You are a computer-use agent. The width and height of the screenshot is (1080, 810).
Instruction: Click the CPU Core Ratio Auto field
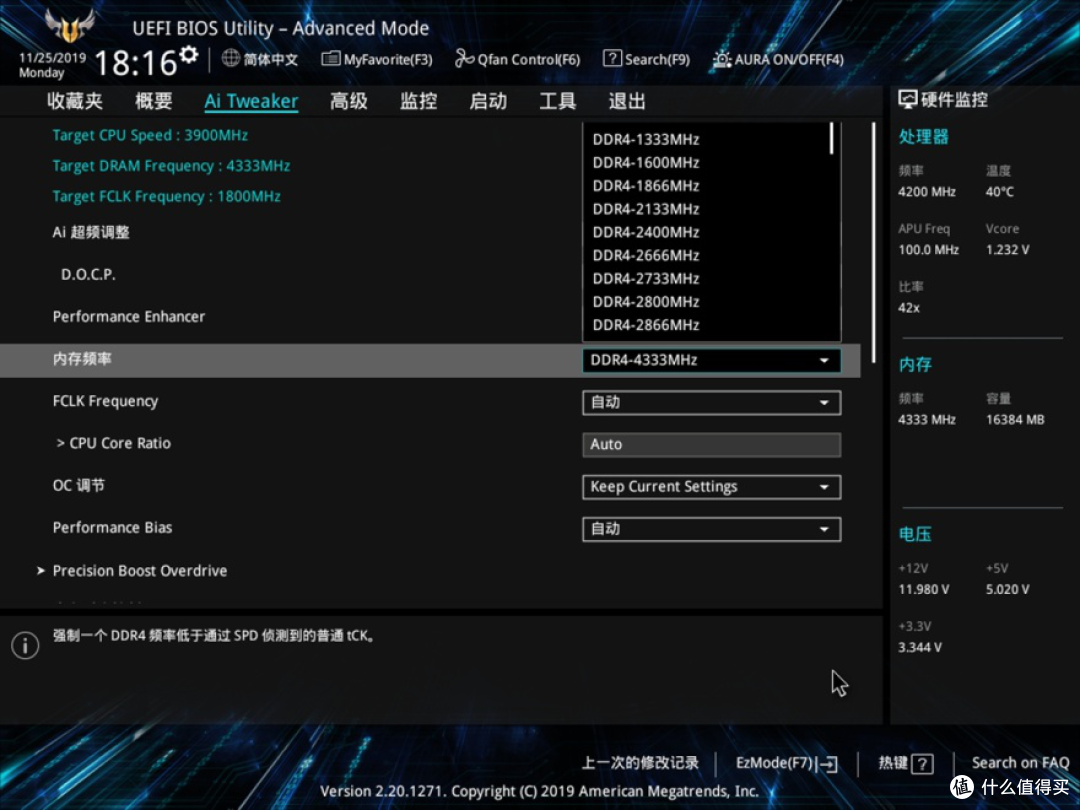pyautogui.click(x=712, y=444)
